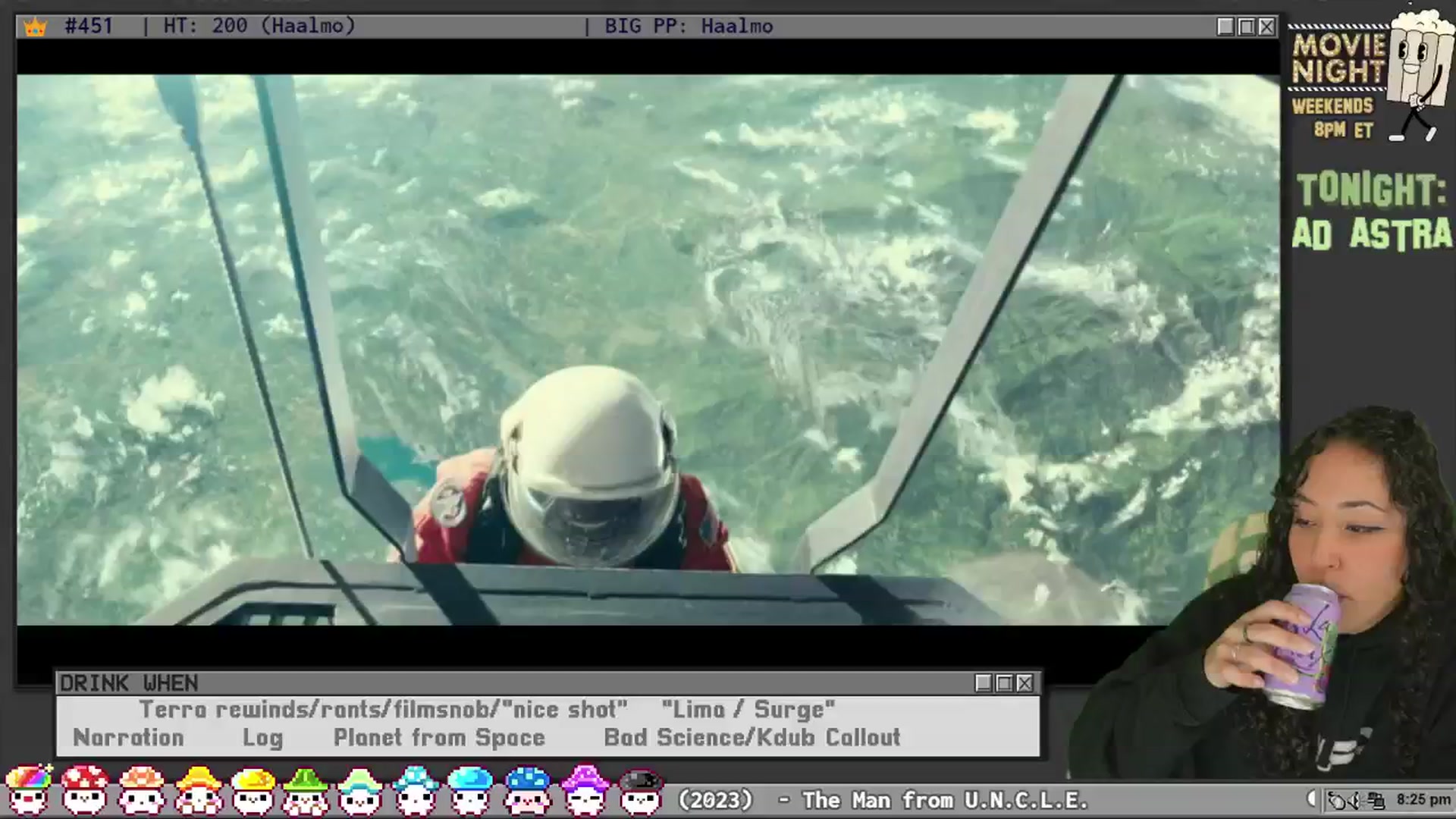Close the movie player window
This screenshot has width=1456, height=819.
(x=1266, y=27)
